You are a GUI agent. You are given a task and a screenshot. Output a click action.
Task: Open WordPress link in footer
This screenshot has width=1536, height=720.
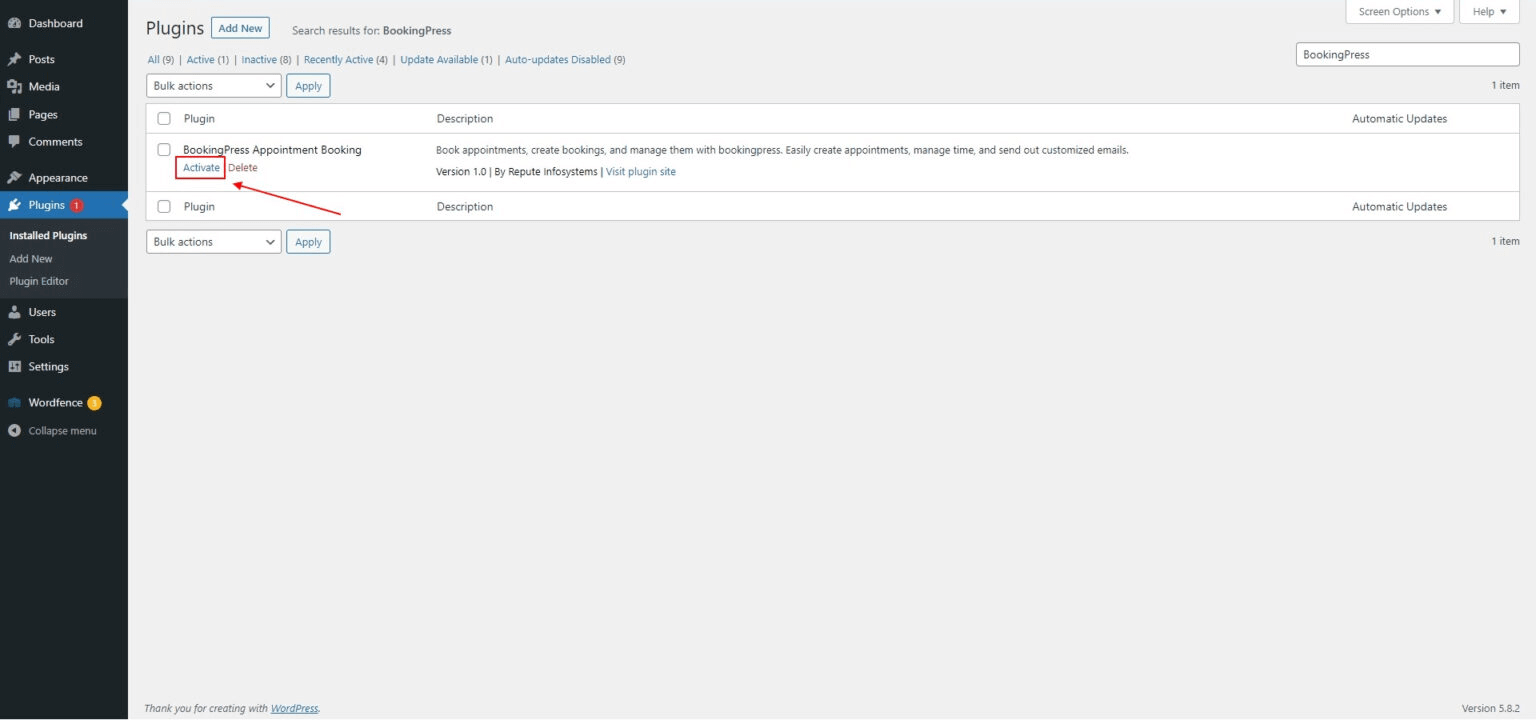tap(294, 708)
